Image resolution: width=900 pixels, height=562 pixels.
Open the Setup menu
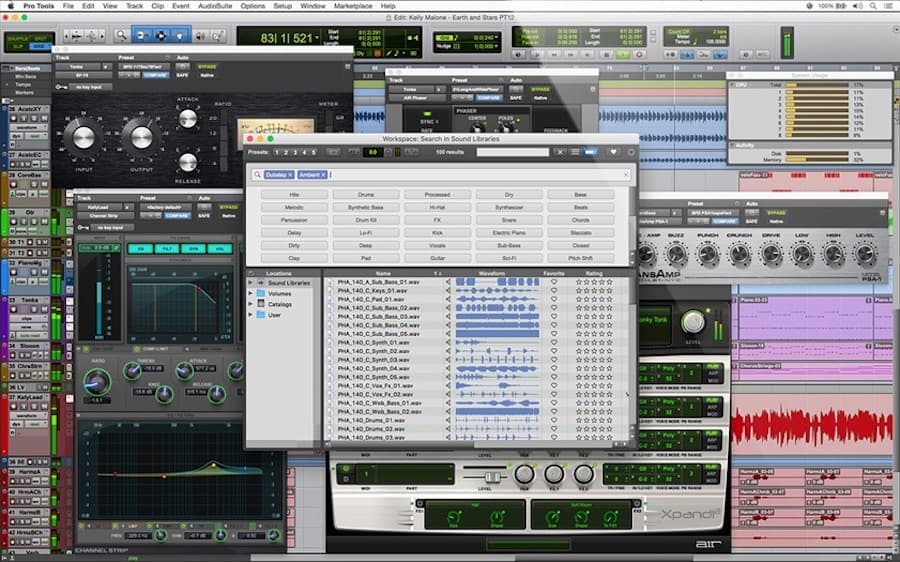point(283,6)
